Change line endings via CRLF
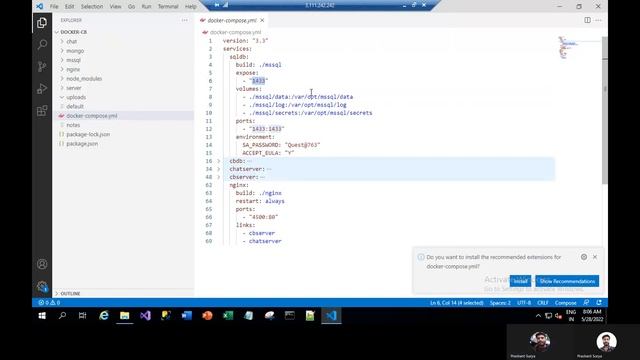This screenshot has width=640, height=360. pos(543,303)
